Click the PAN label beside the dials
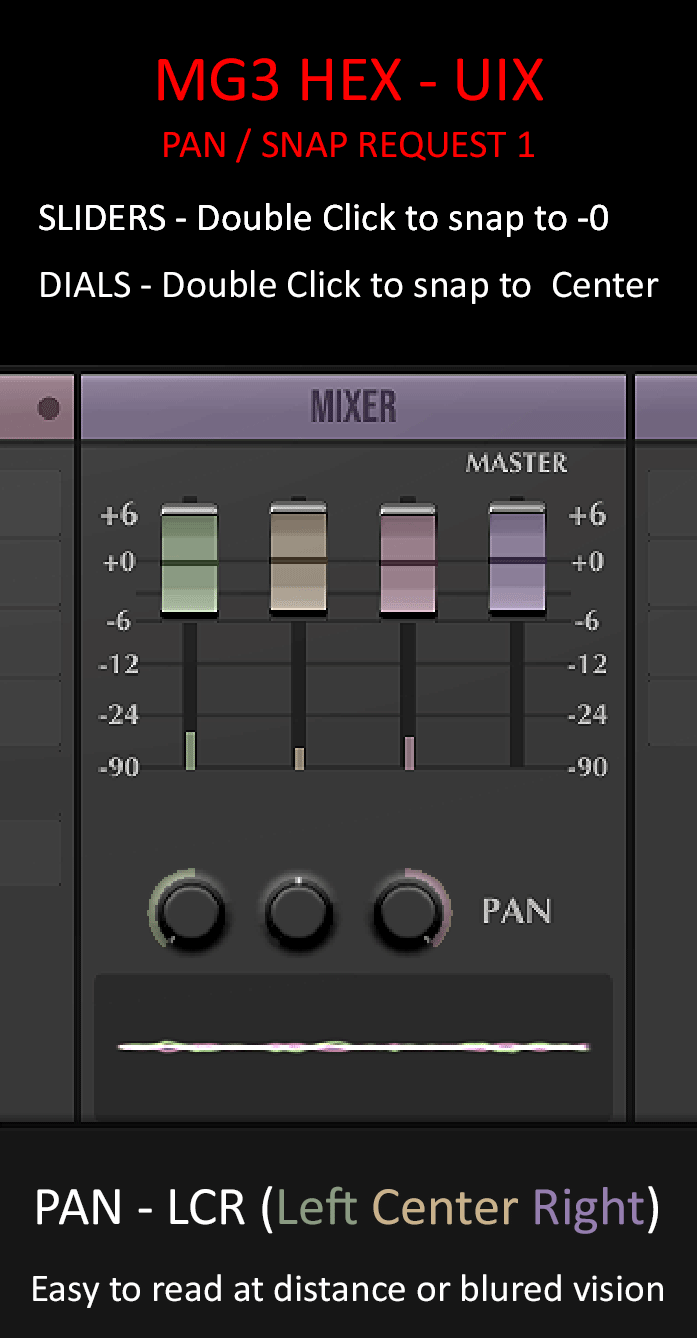 516,911
